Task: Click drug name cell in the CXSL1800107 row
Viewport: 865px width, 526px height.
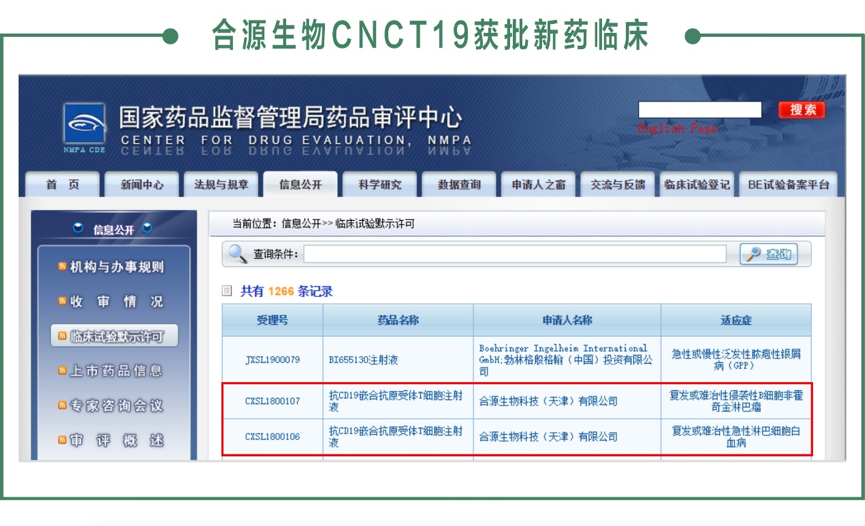Action: click(x=398, y=401)
